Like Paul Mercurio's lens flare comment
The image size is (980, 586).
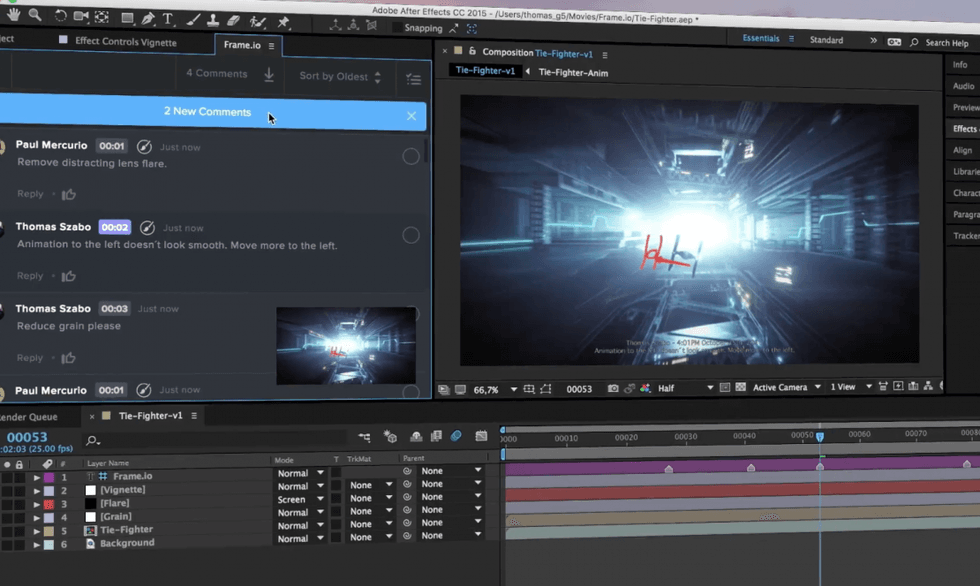tap(69, 194)
